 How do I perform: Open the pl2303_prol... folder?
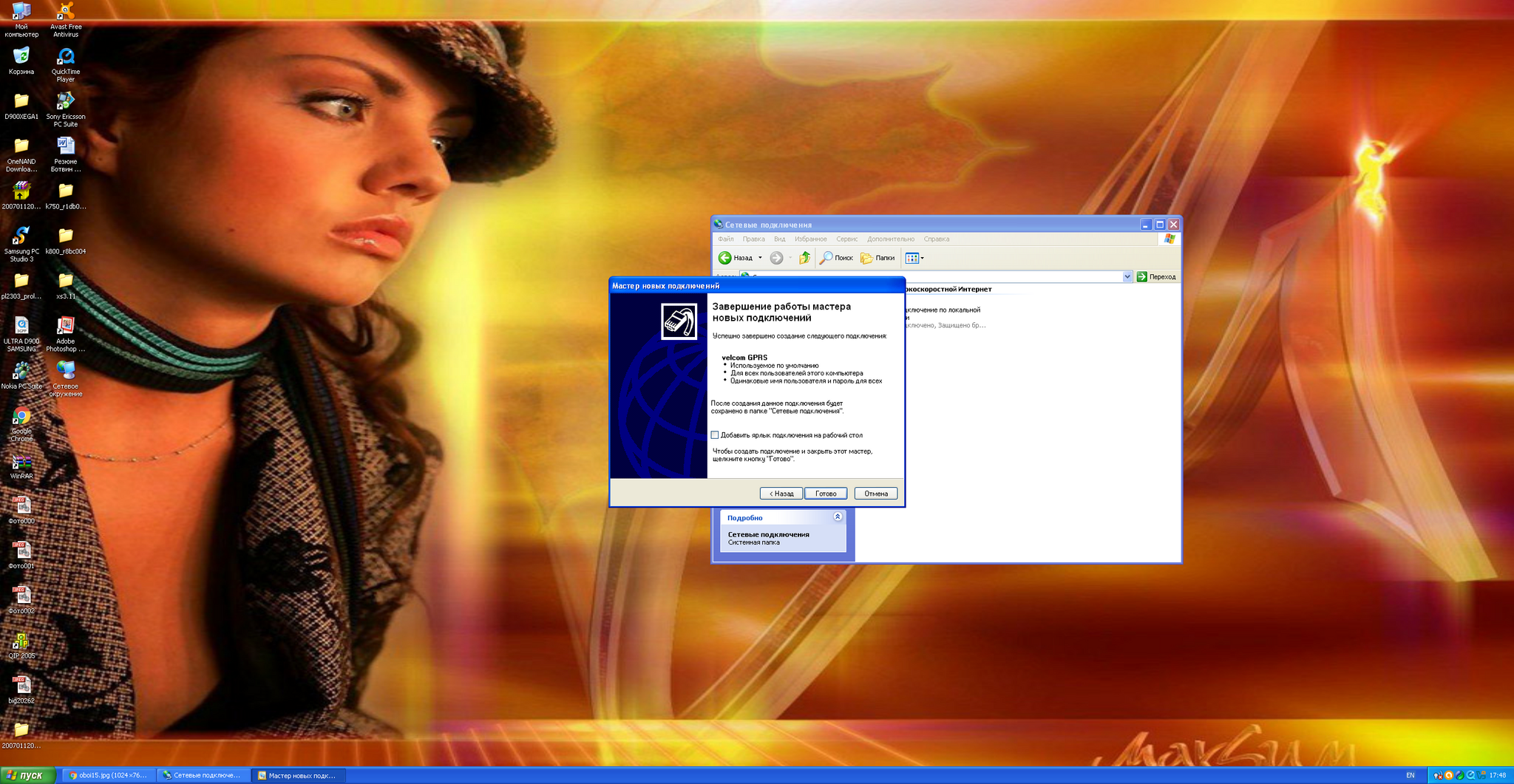coord(21,286)
